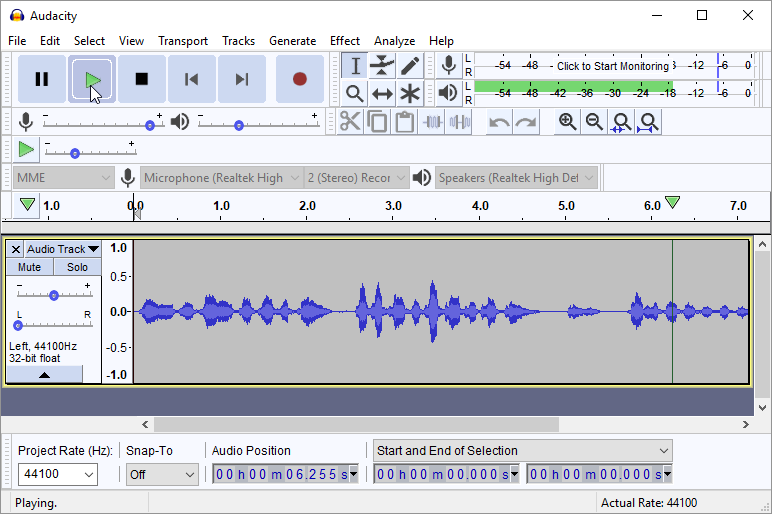Solo the Audio Track
Screen dimensions: 772x514
(x=77, y=267)
